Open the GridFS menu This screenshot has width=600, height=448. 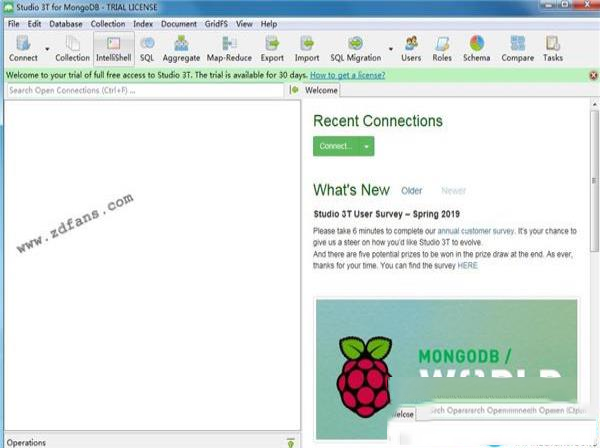point(216,24)
